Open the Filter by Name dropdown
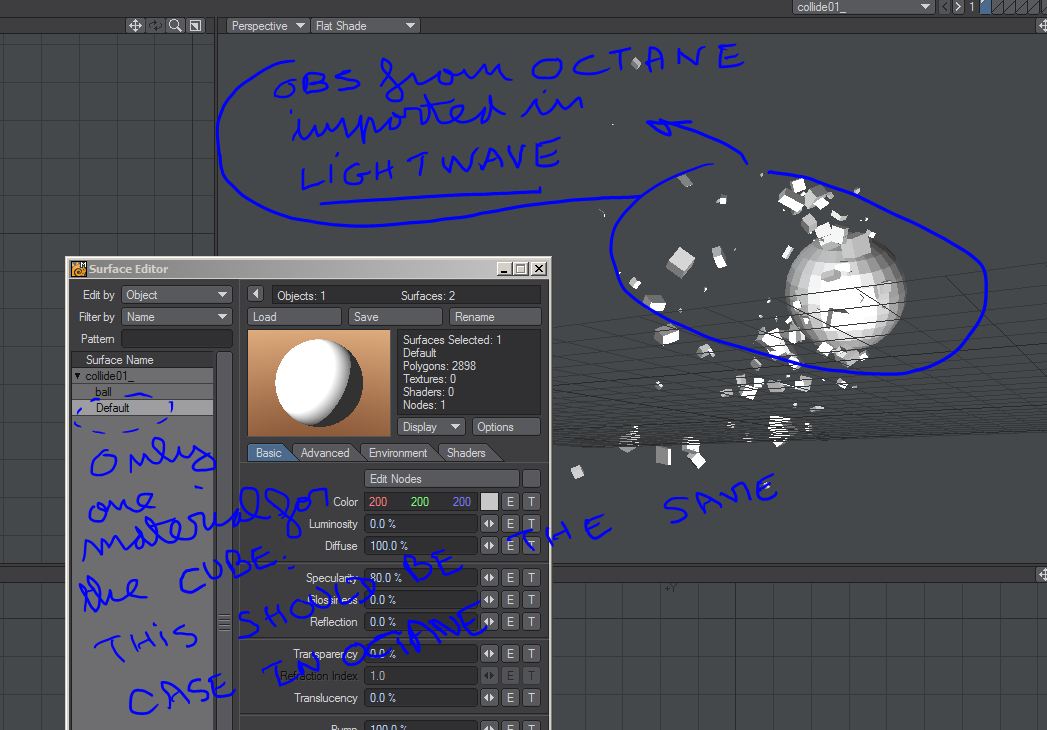Viewport: 1047px width, 730px height. (x=177, y=317)
